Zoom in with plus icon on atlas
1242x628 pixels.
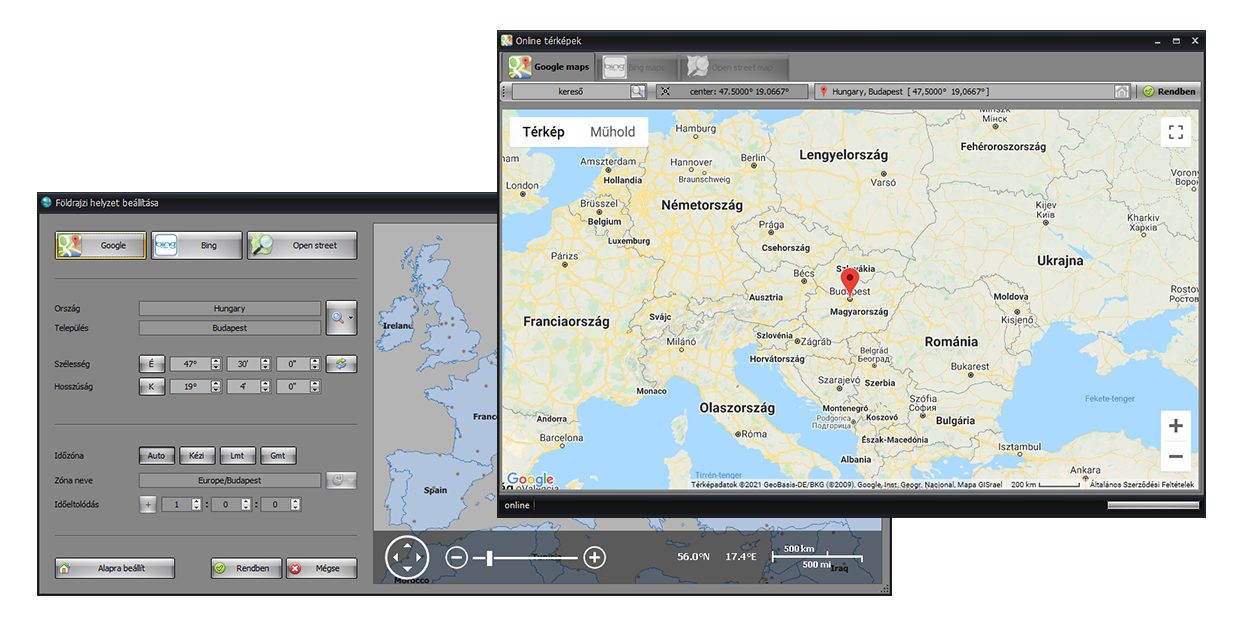[595, 557]
